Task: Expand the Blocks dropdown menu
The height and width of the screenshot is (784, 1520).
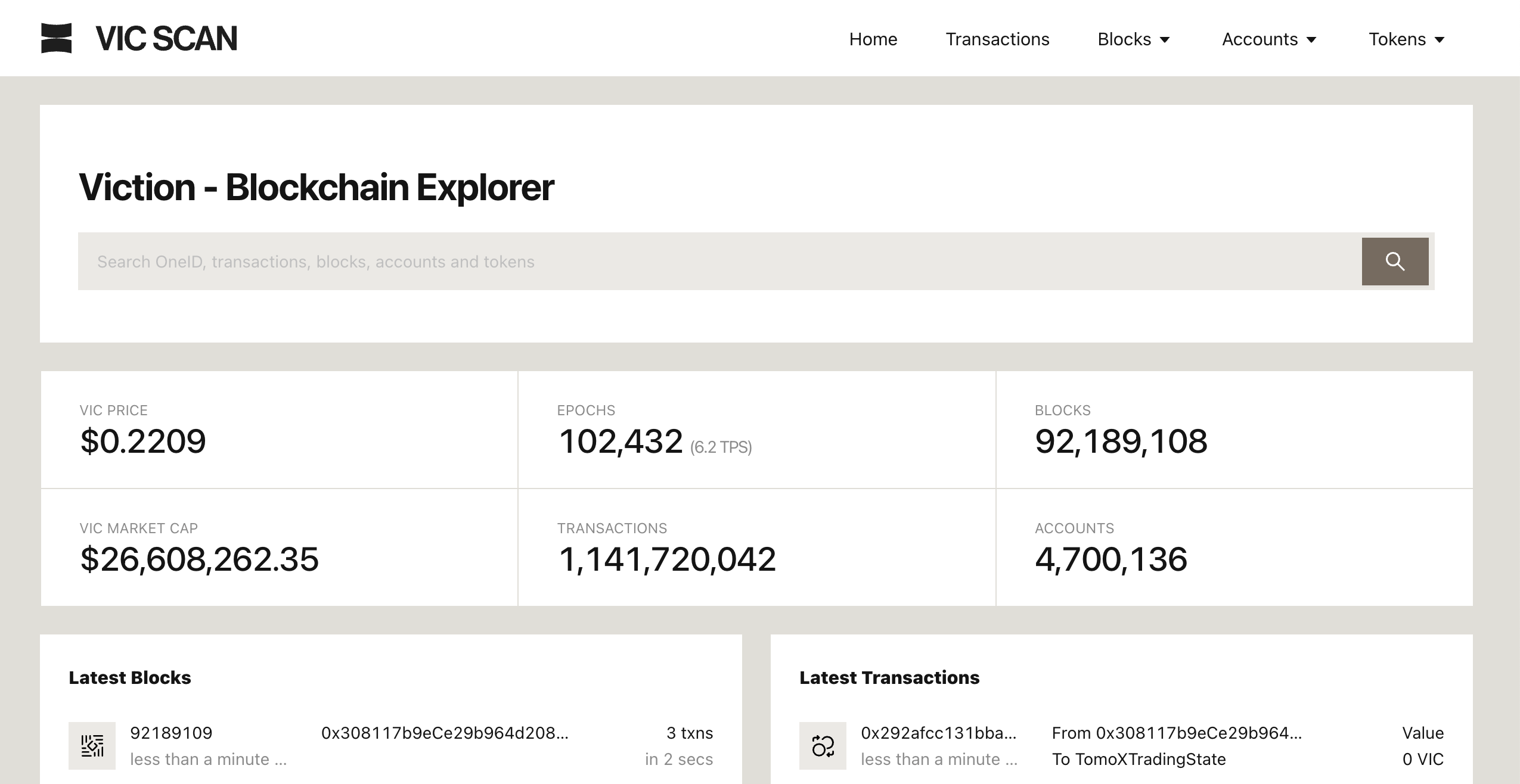Action: pyautogui.click(x=1133, y=39)
